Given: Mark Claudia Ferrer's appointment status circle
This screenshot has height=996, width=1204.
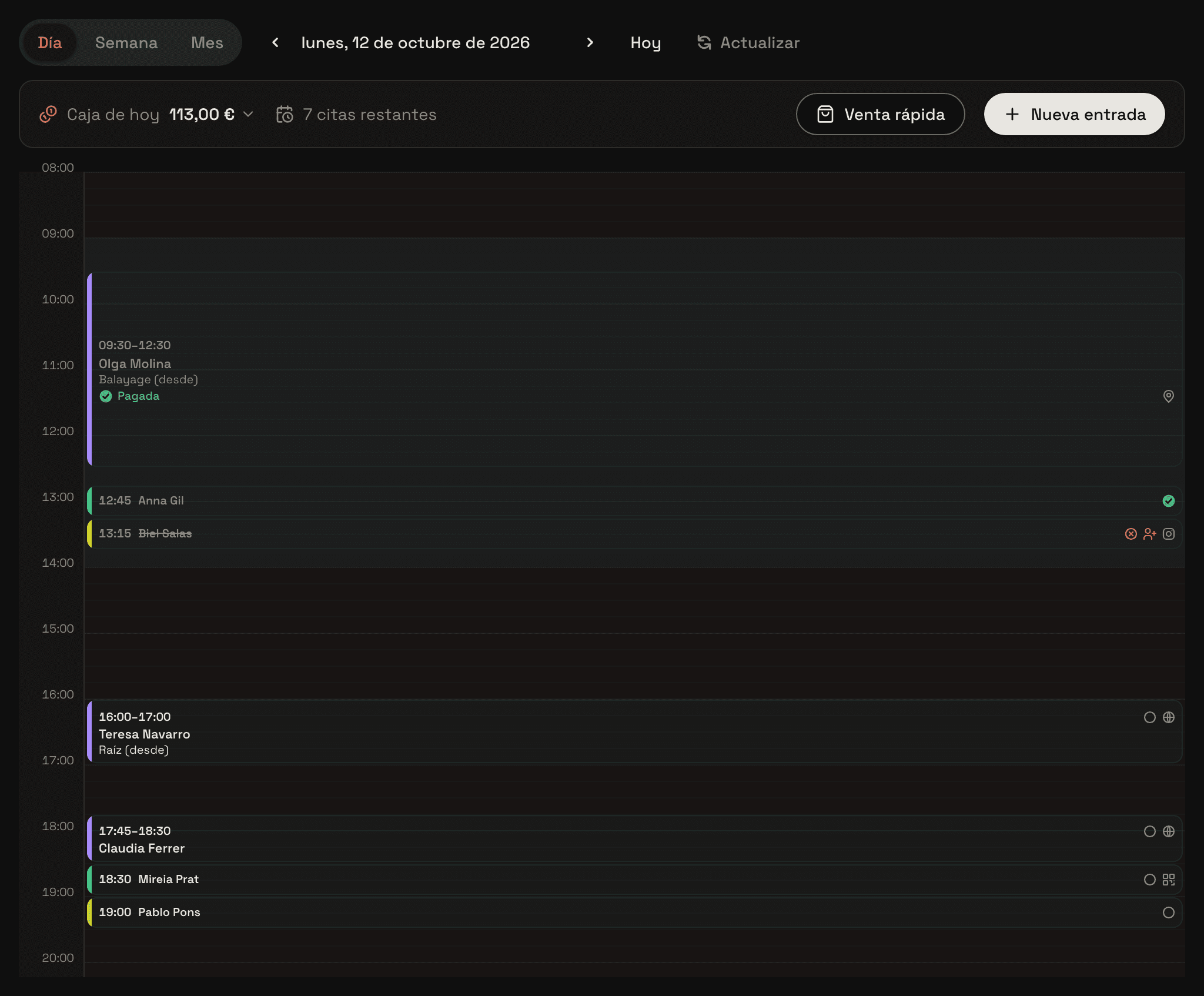Looking at the screenshot, I should [1150, 831].
